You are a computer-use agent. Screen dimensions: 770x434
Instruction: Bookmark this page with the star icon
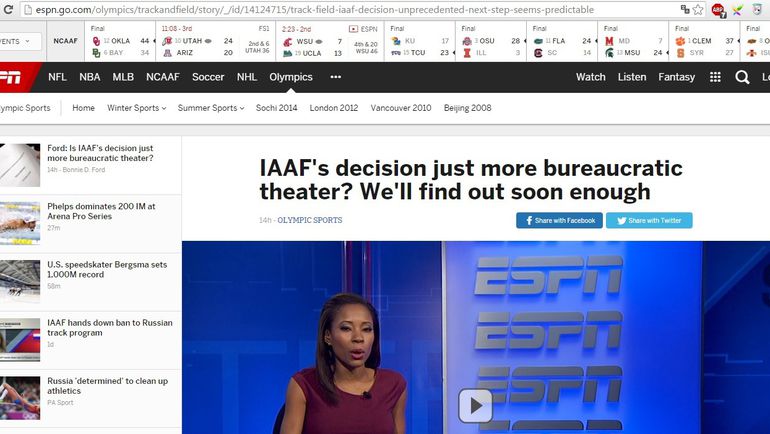tap(698, 9)
